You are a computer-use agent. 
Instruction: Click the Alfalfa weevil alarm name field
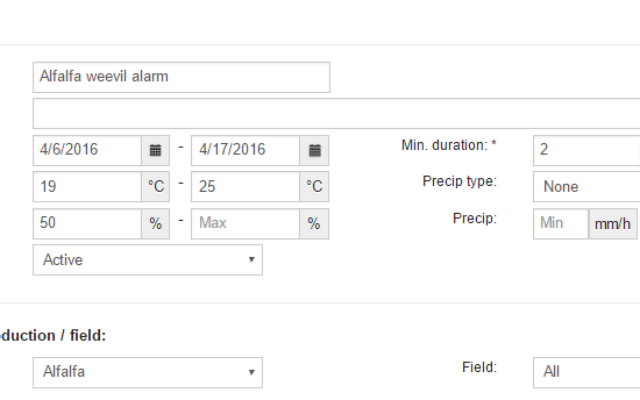(x=181, y=77)
